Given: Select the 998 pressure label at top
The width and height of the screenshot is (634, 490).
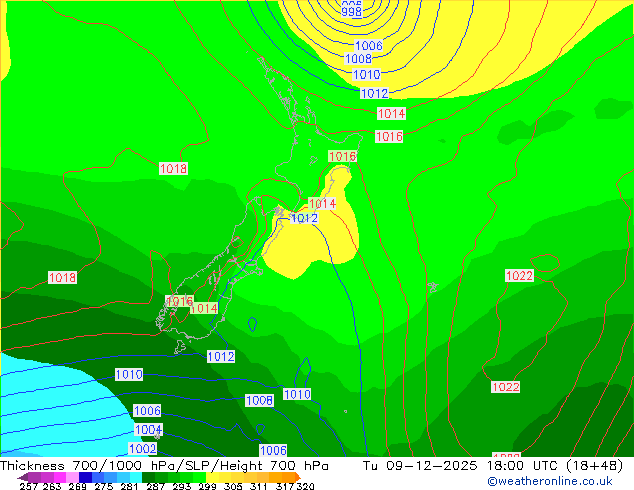Looking at the screenshot, I should point(351,12).
